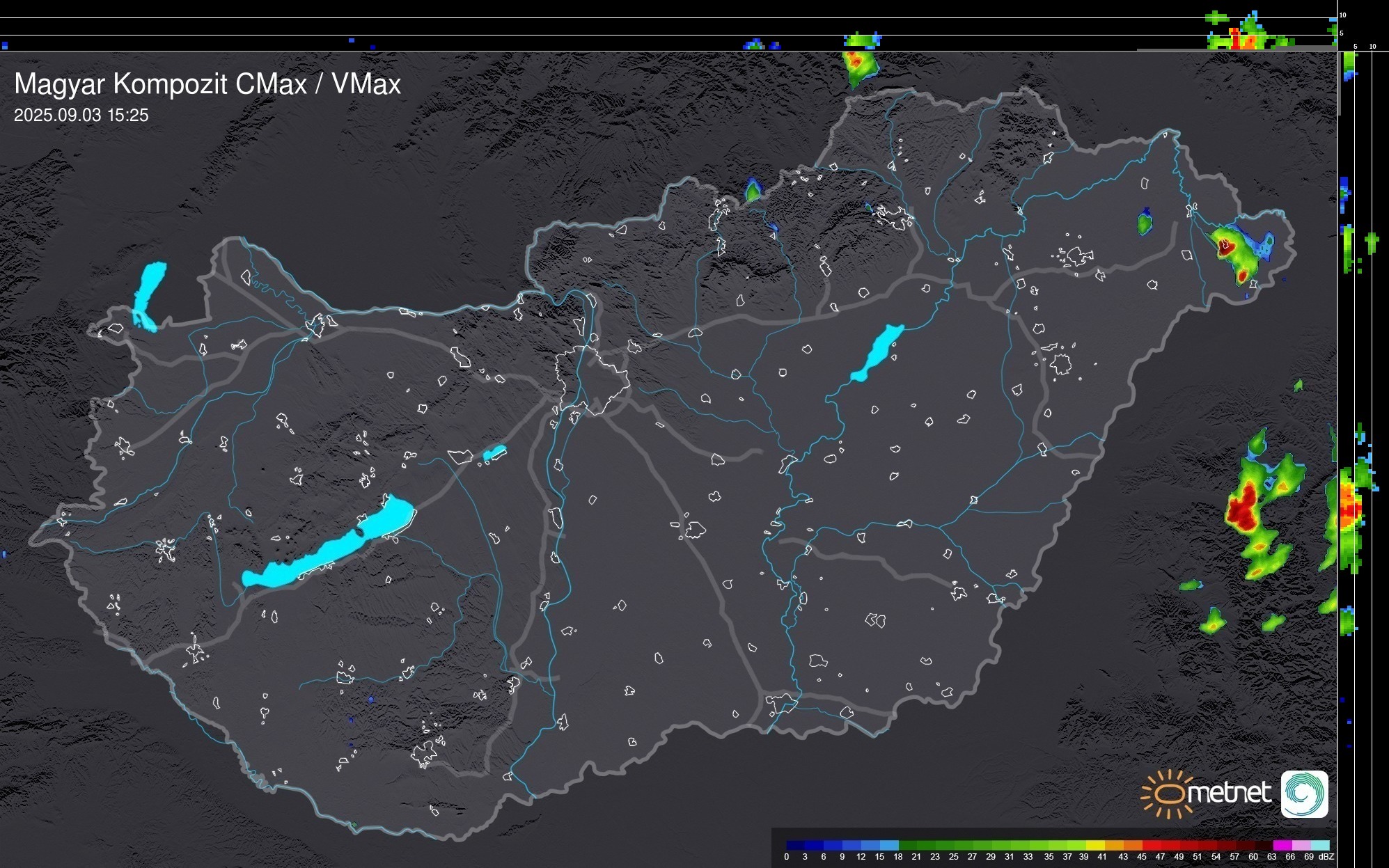
Task: Click the 2025.09.03 15:25 timestamp
Action: pos(81,115)
